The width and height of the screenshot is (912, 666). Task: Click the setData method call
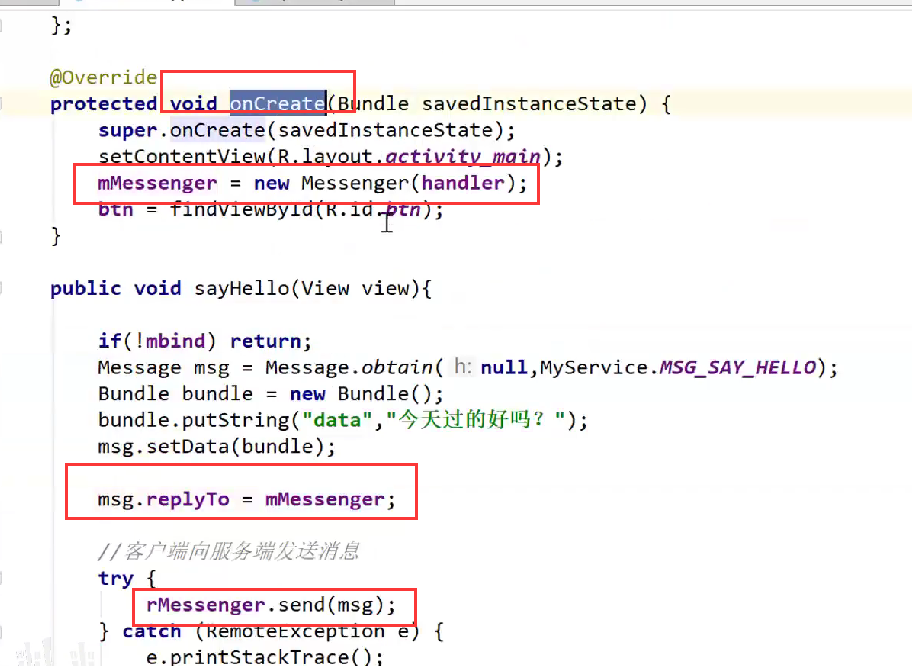tap(188, 447)
